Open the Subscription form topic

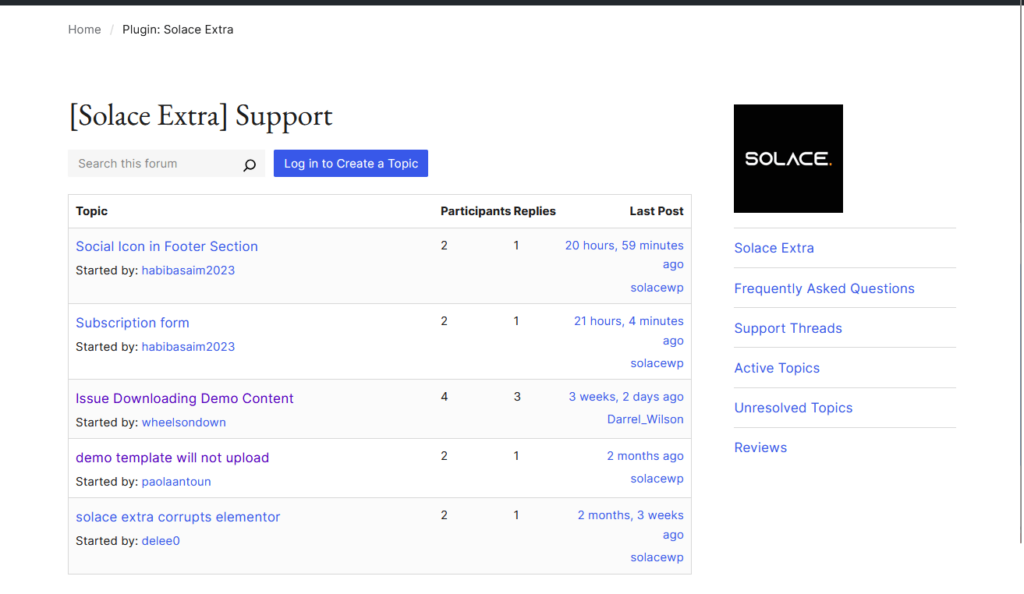pyautogui.click(x=133, y=322)
